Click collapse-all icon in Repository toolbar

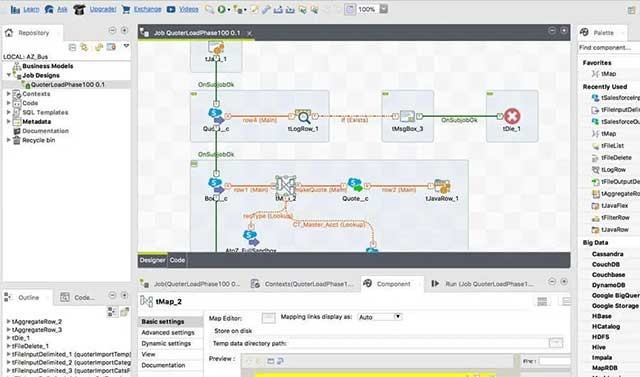click(72, 47)
